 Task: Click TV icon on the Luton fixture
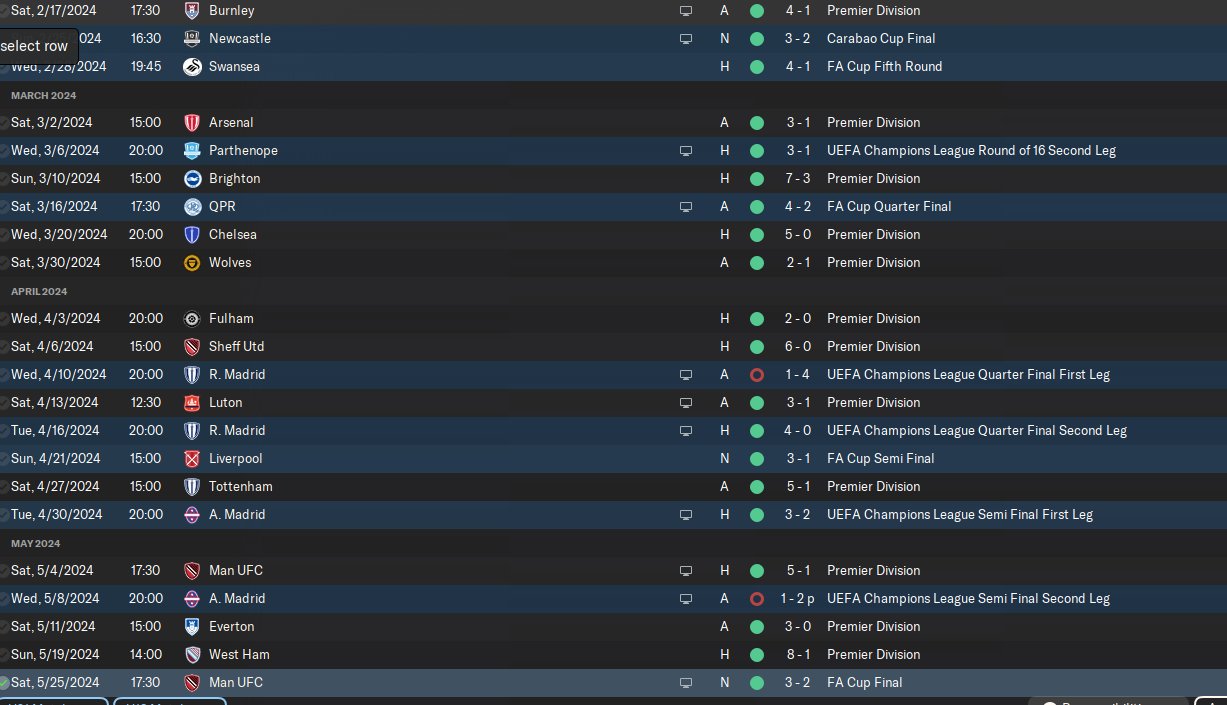point(686,403)
